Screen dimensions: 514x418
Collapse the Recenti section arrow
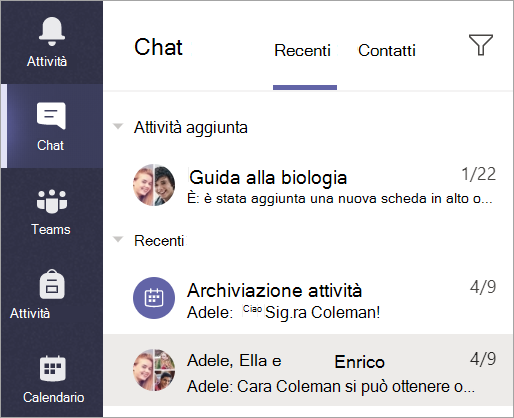click(118, 239)
